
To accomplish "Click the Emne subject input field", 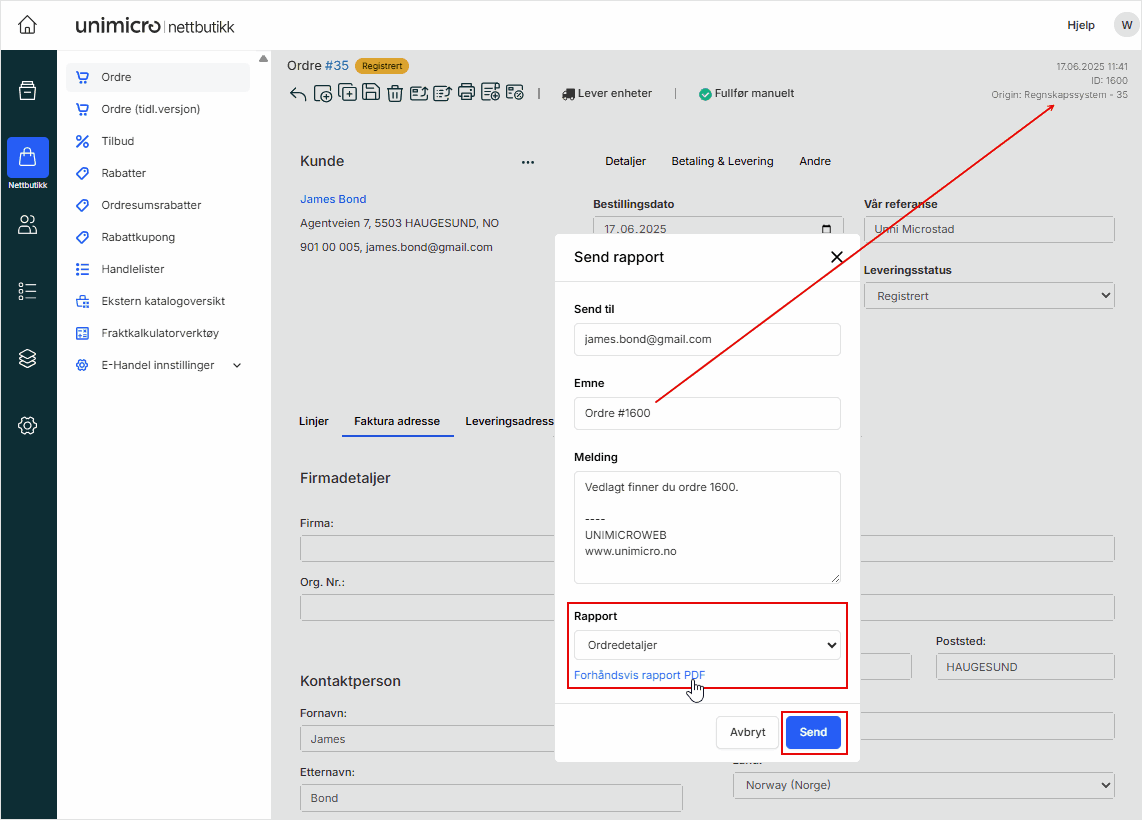I will click(707, 413).
